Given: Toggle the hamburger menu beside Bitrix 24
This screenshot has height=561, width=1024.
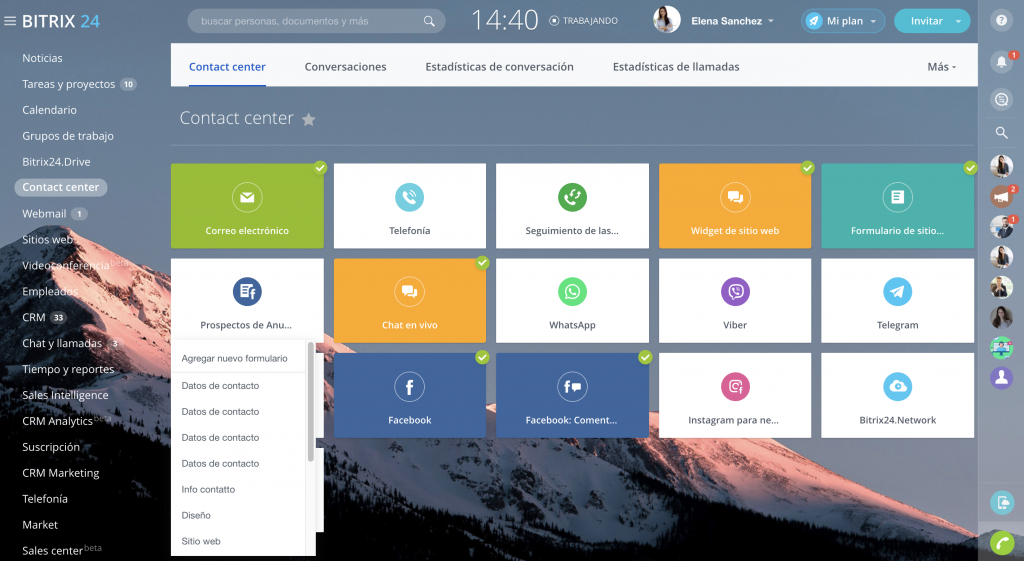Looking at the screenshot, I should pyautogui.click(x=10, y=21).
